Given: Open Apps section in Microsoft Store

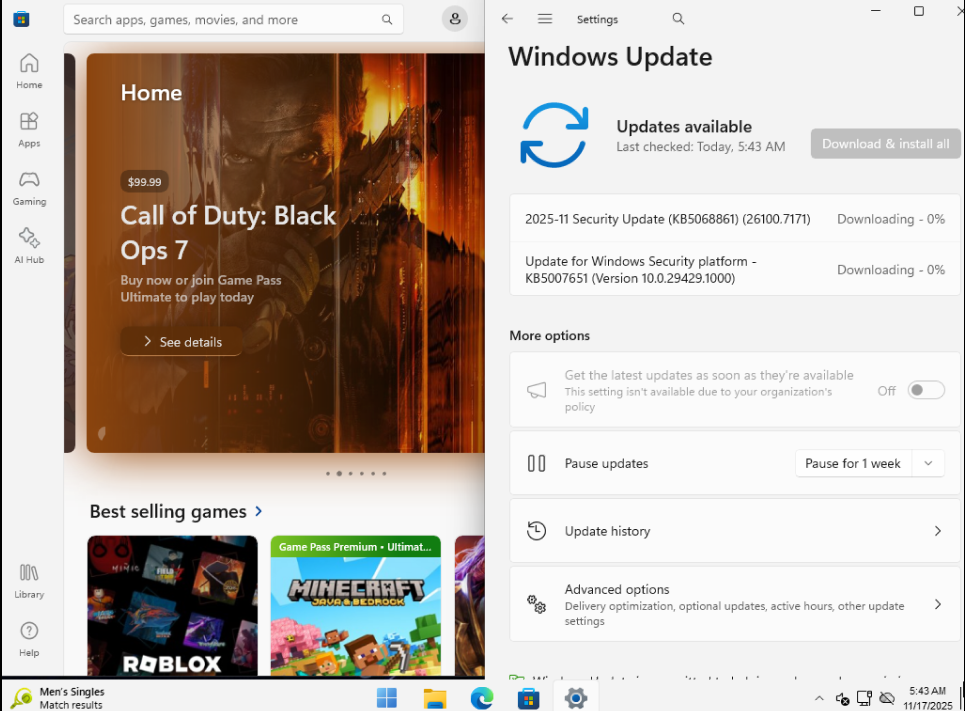Looking at the screenshot, I should pos(29,130).
